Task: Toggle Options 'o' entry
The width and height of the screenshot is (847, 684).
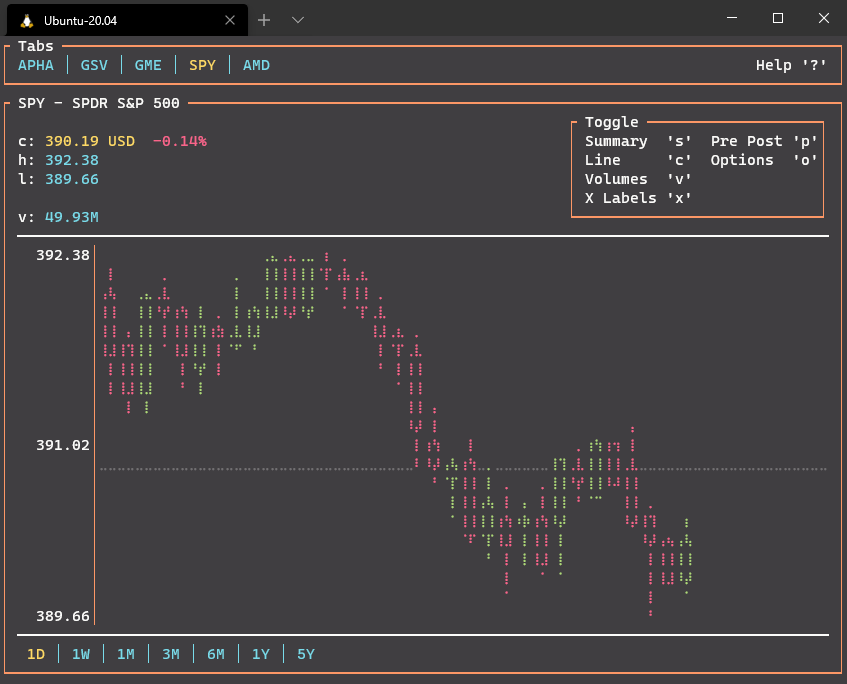Action: [764, 160]
